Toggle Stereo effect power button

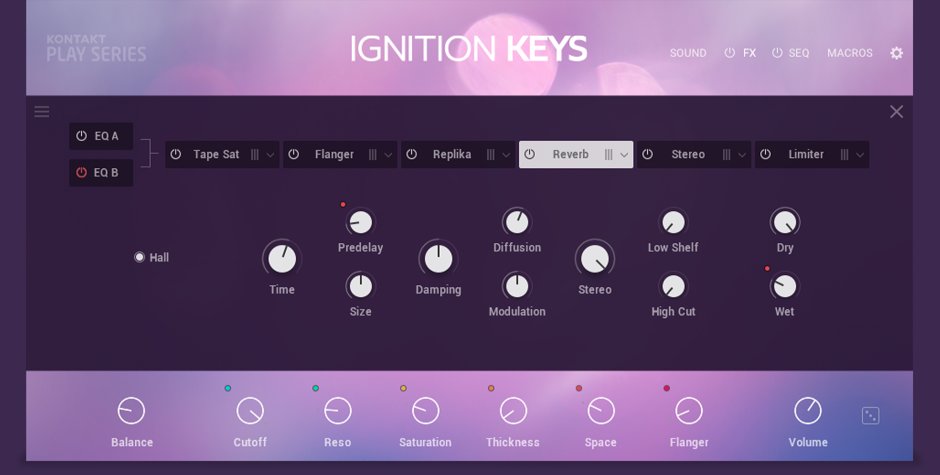[x=647, y=154]
